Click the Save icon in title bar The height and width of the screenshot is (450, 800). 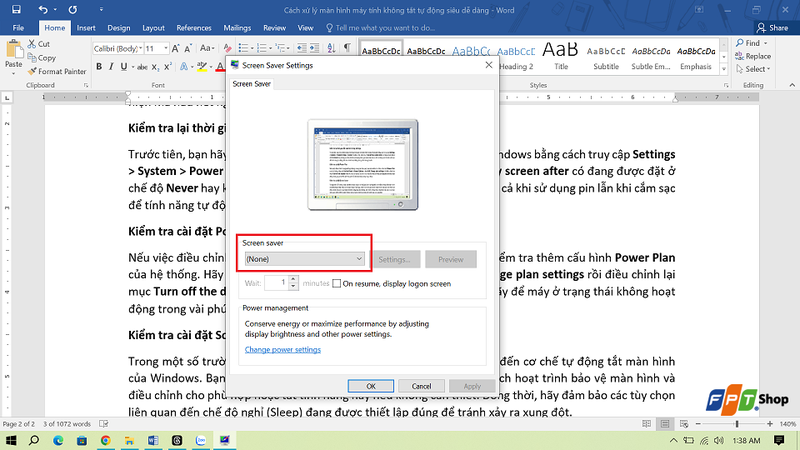click(x=16, y=9)
